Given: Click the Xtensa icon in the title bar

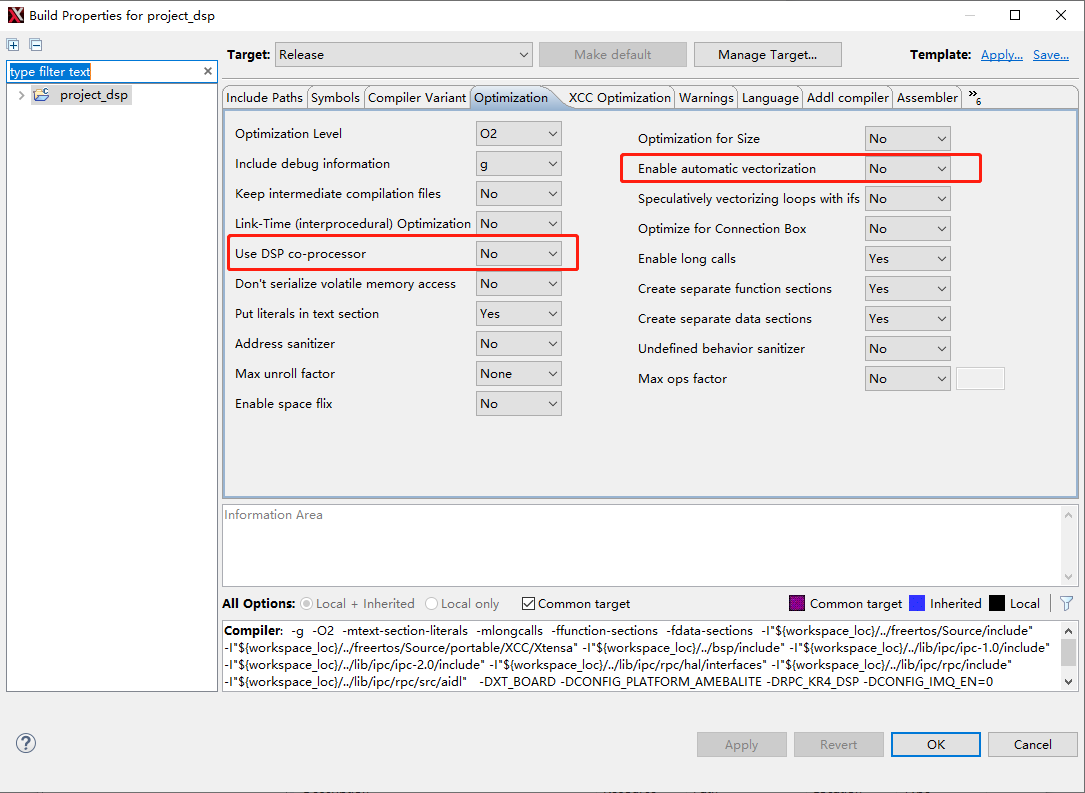Looking at the screenshot, I should click(x=15, y=15).
